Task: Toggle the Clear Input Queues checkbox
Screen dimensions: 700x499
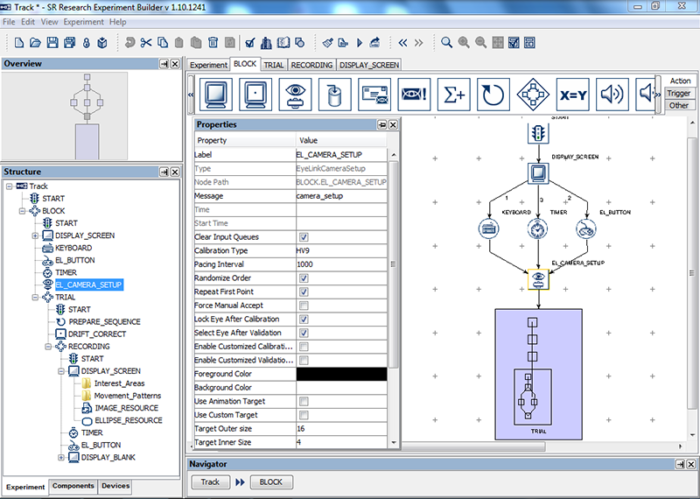Action: point(304,236)
